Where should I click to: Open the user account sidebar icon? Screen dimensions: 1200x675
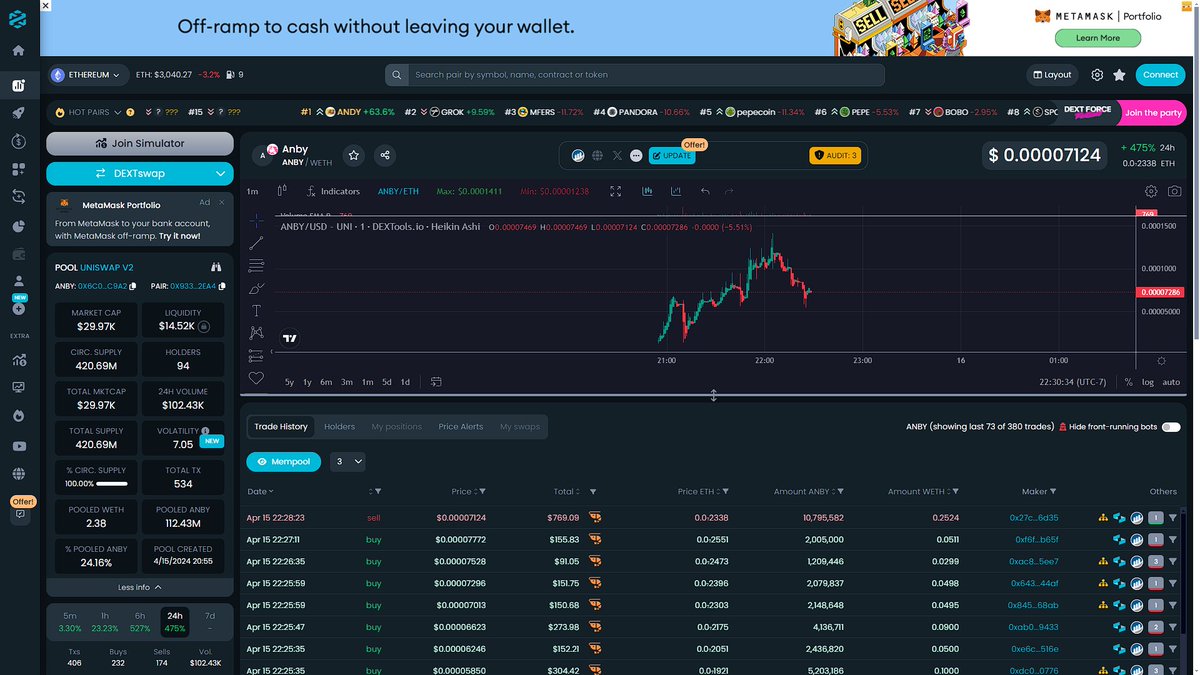coord(19,282)
